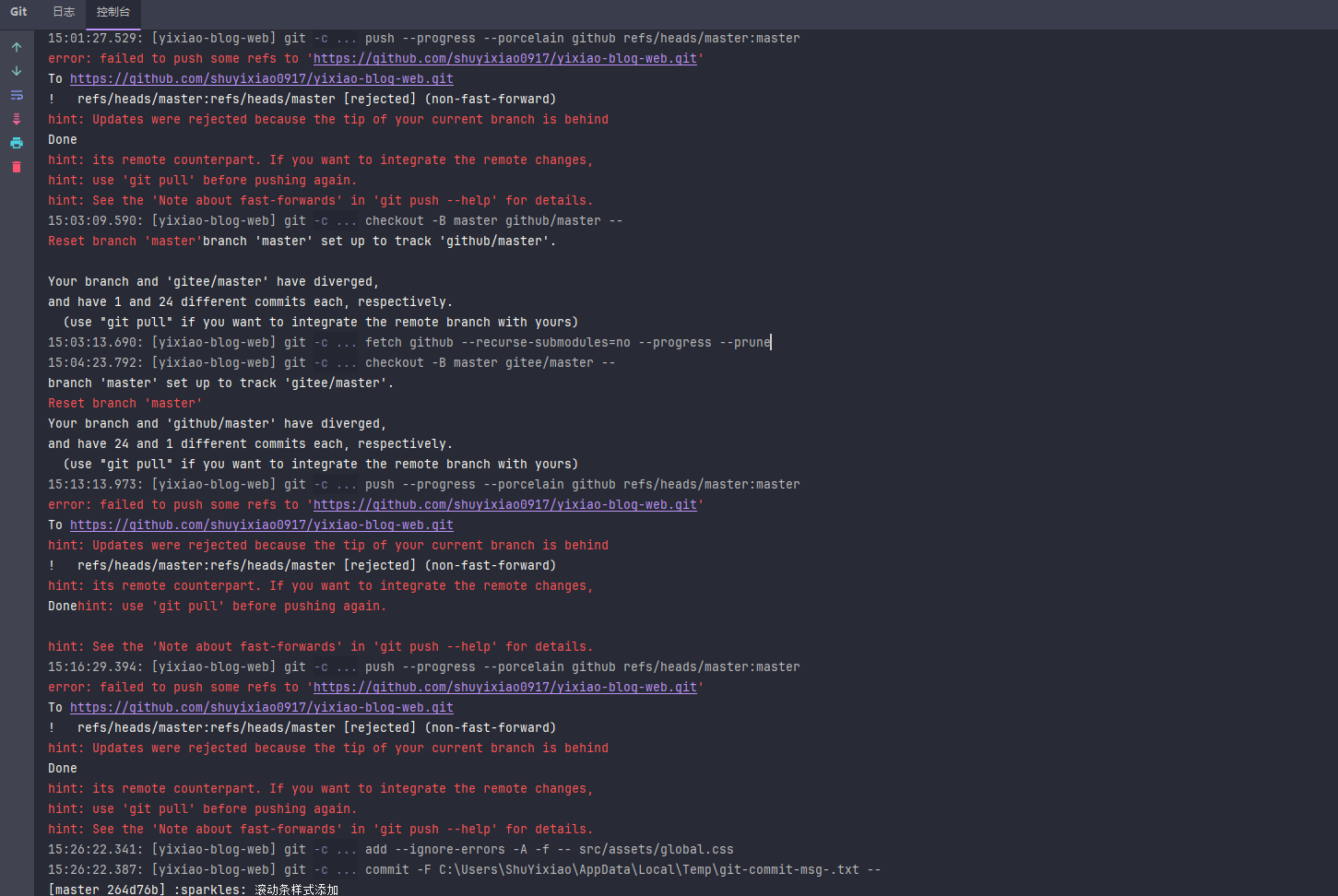The width and height of the screenshot is (1338, 896).
Task: Click "branch 'master' set up to track 'gitee/master'." line
Action: (221, 383)
